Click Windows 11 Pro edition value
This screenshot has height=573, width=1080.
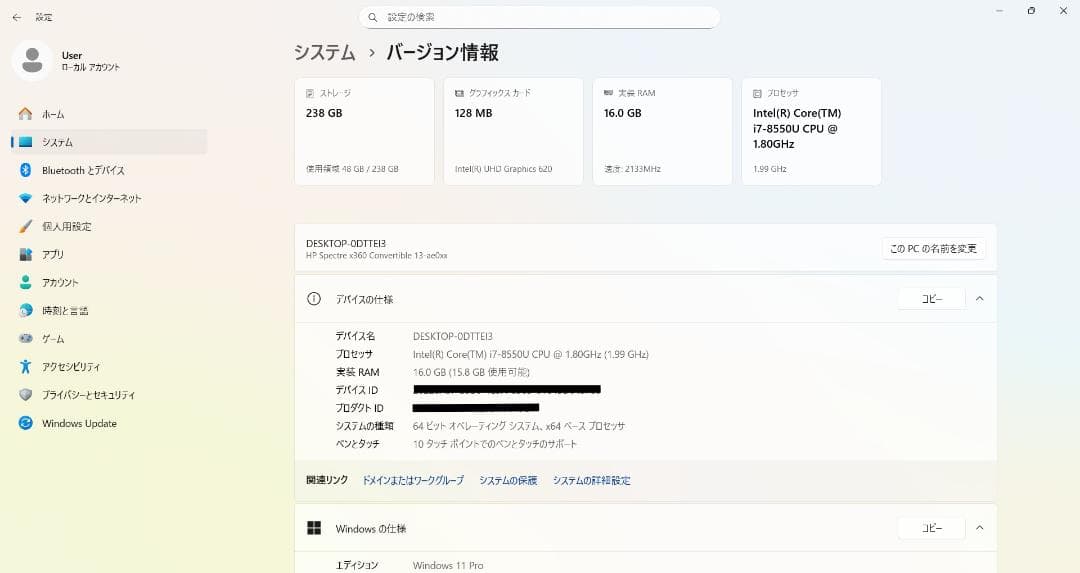point(448,565)
